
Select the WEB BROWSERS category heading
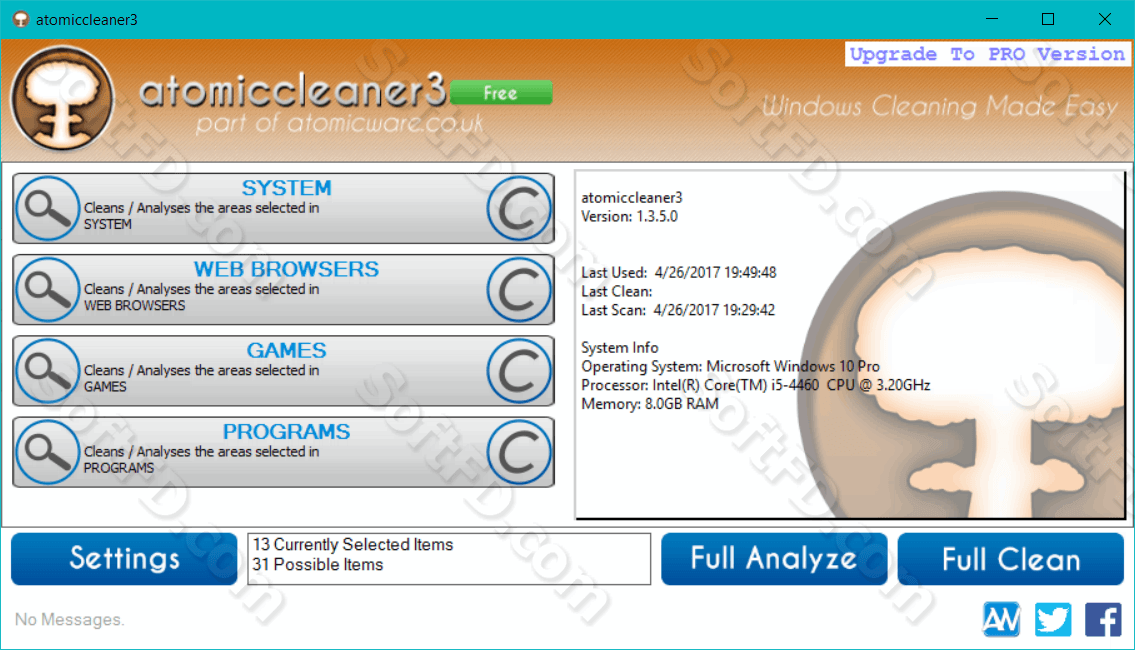(287, 269)
